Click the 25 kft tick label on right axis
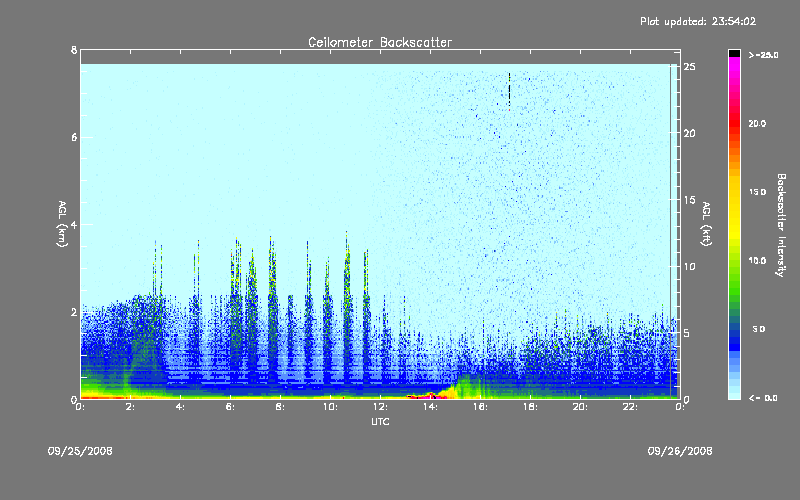This screenshot has width=800, height=500. [x=689, y=67]
